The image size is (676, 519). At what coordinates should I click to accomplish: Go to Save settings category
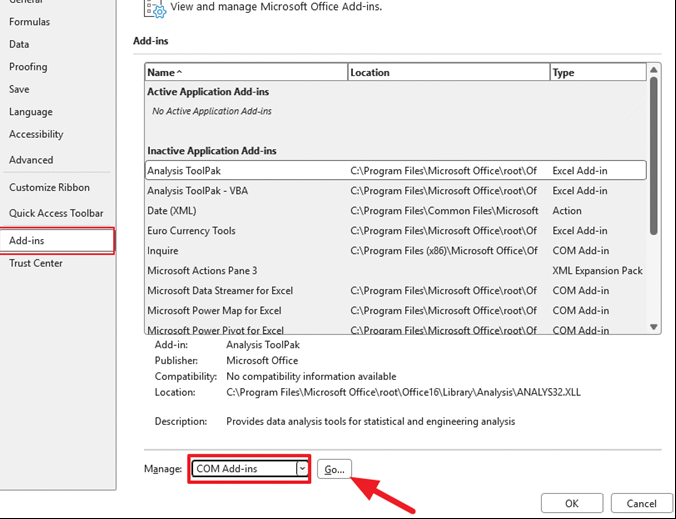tap(19, 89)
